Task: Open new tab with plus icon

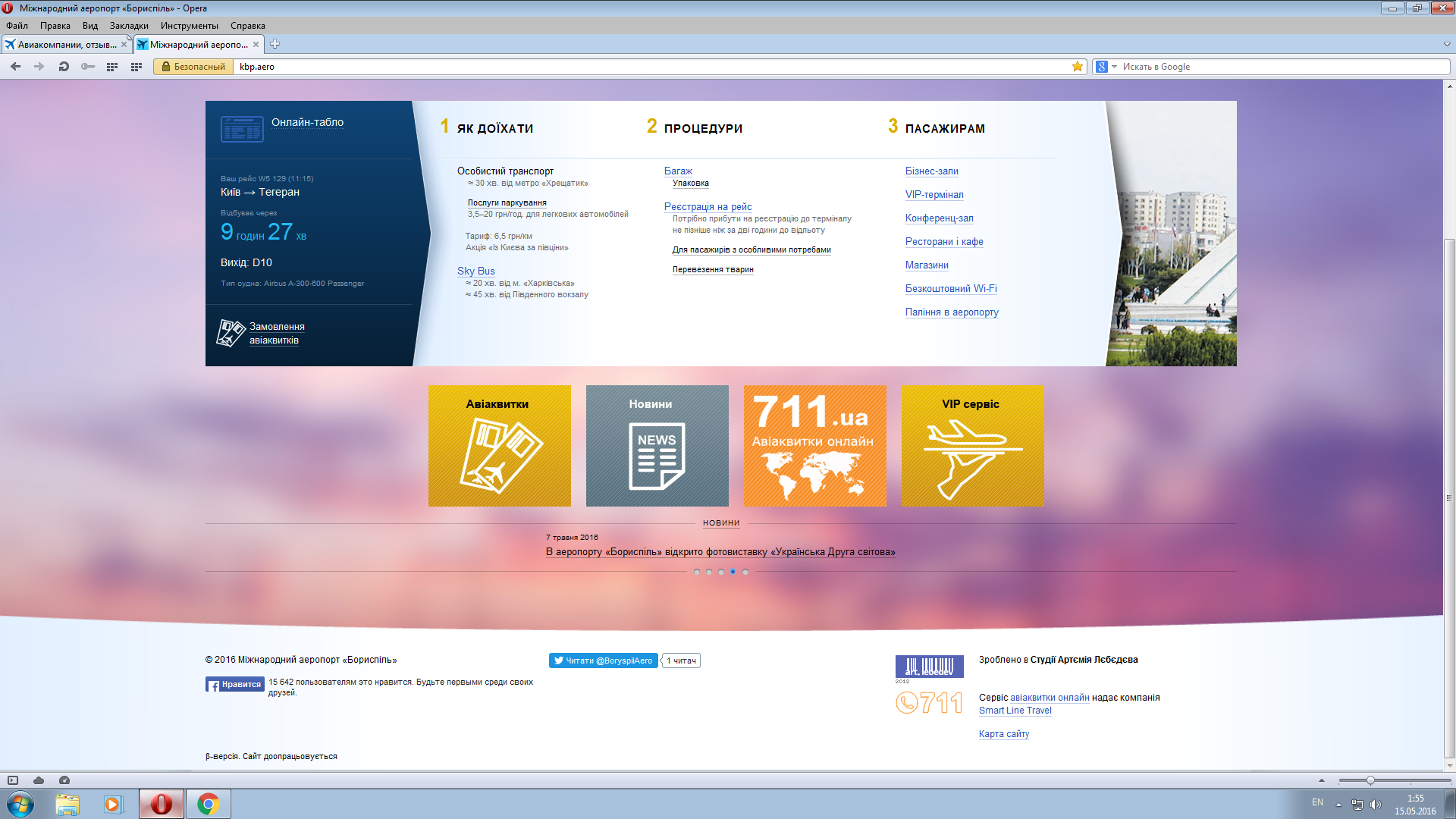Action: click(275, 44)
